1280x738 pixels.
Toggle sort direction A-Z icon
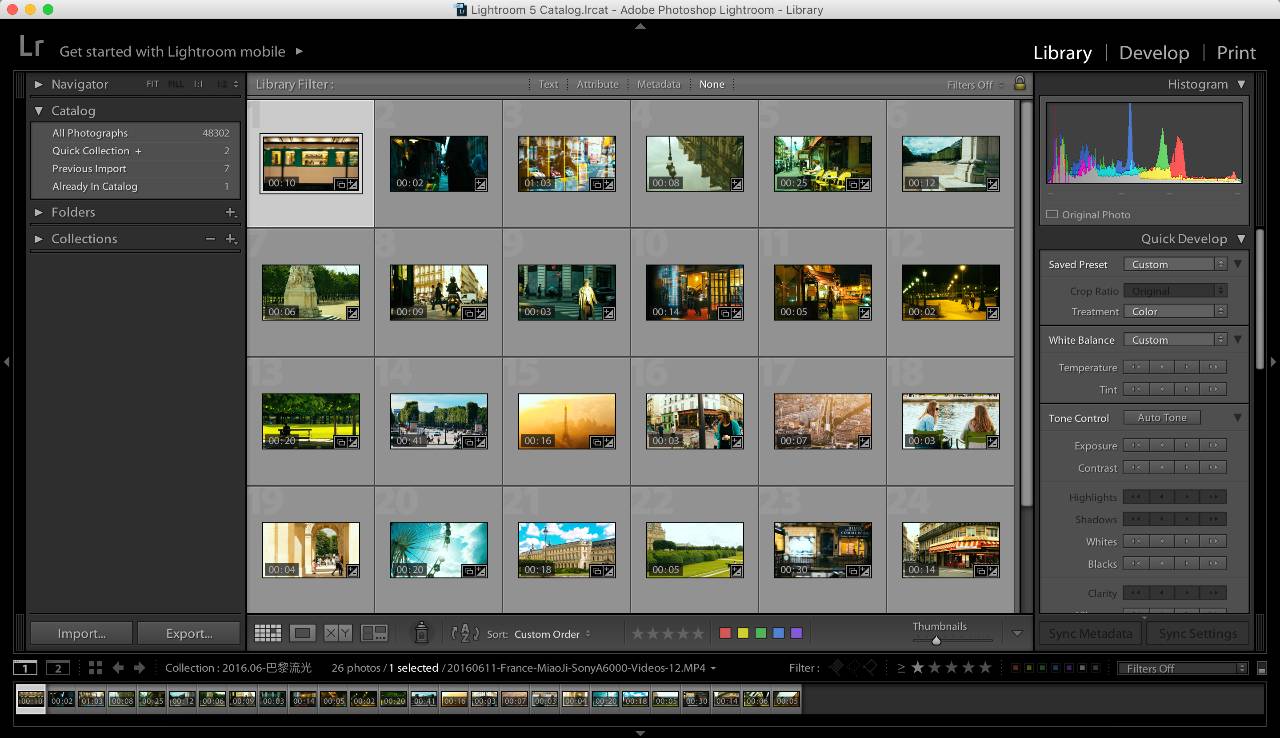(465, 633)
